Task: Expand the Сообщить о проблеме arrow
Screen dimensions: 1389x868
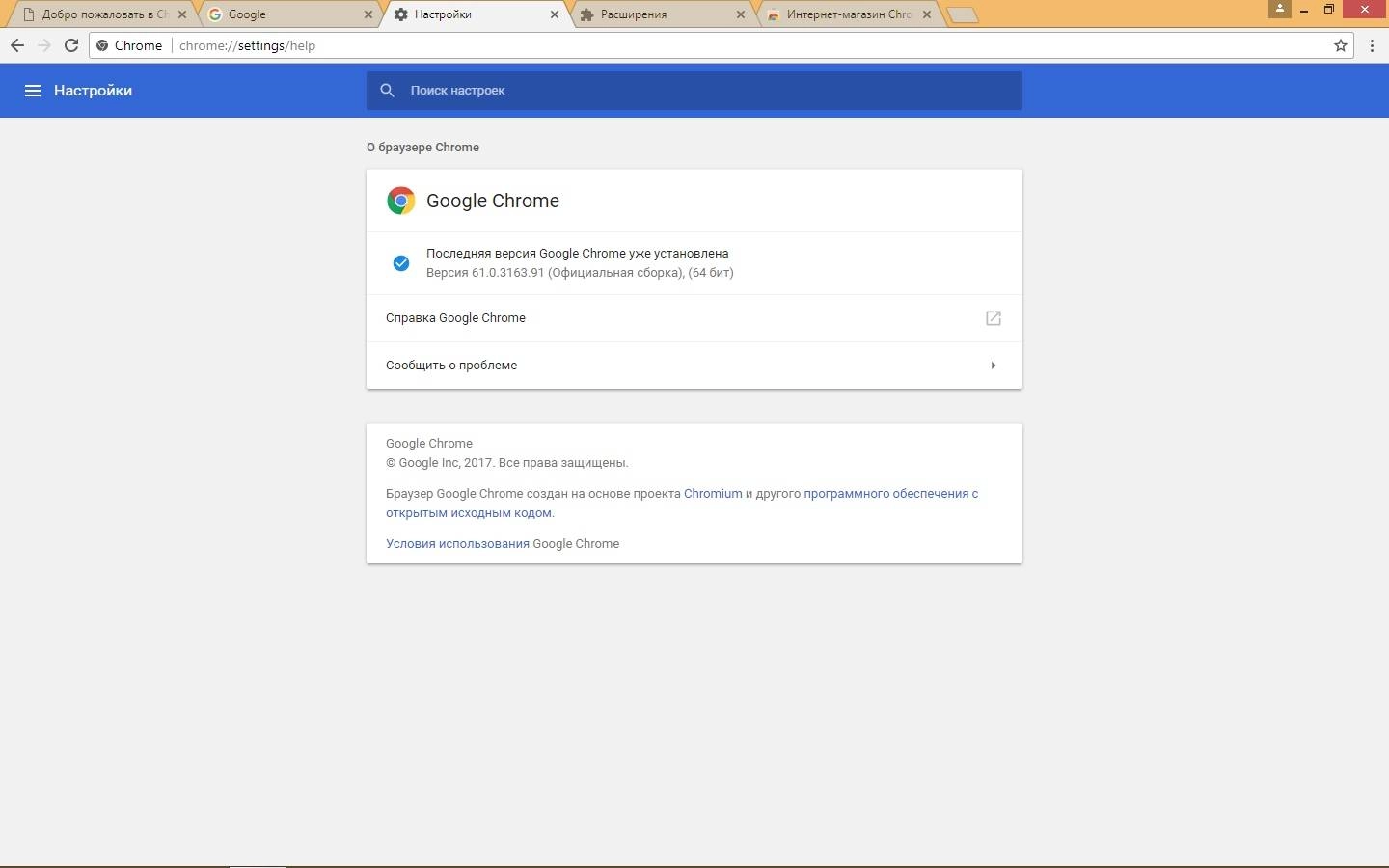Action: [994, 366]
